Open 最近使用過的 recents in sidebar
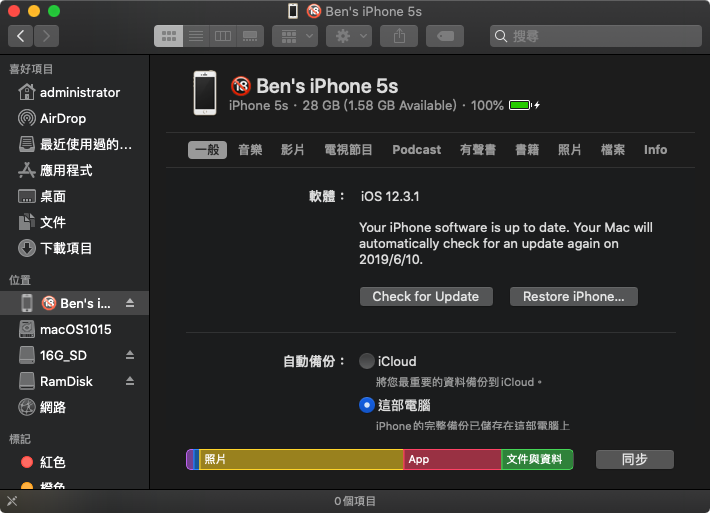710x513 pixels. tap(75, 144)
